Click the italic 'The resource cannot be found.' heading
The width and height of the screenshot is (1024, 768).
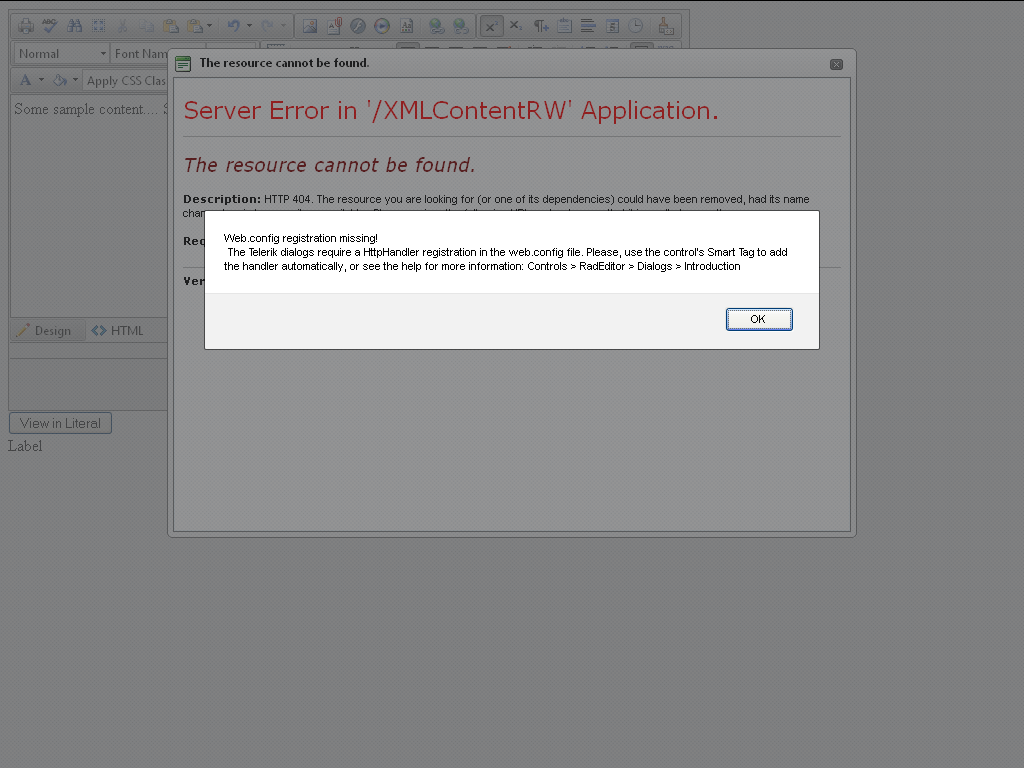pos(329,165)
